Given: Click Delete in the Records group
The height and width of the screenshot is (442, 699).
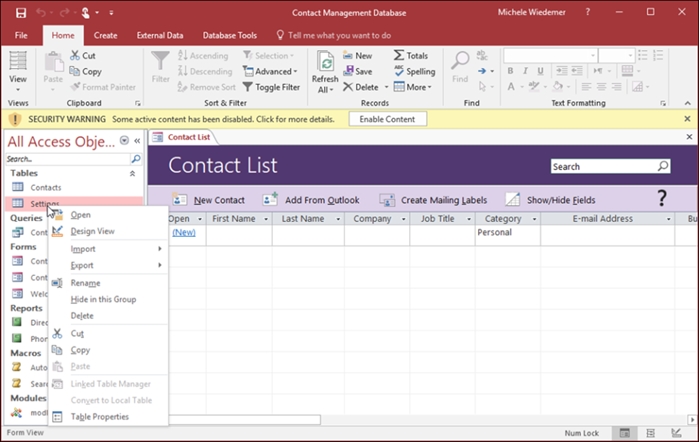Looking at the screenshot, I should coord(361,87).
